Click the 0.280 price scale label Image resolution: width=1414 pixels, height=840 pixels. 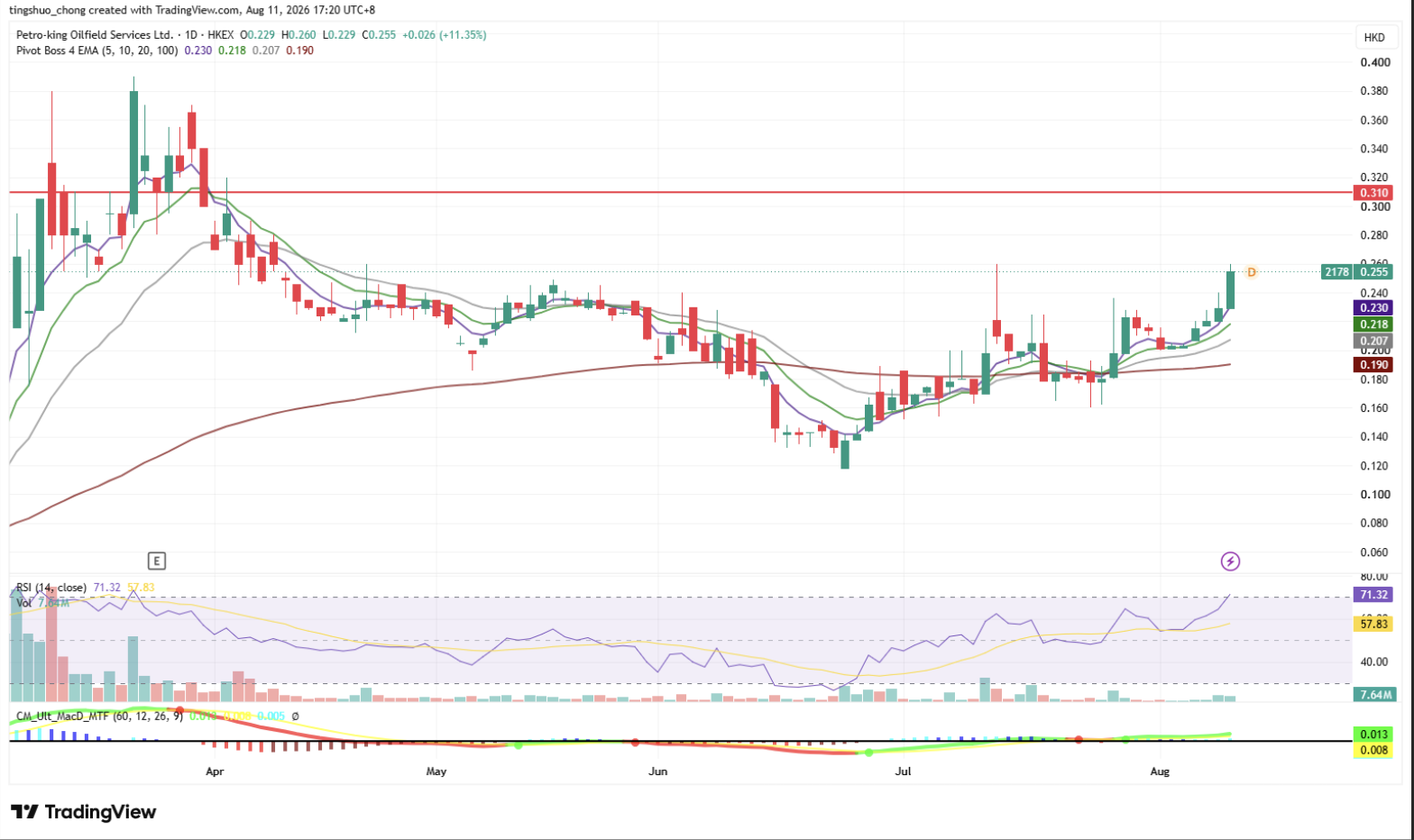coord(1375,235)
